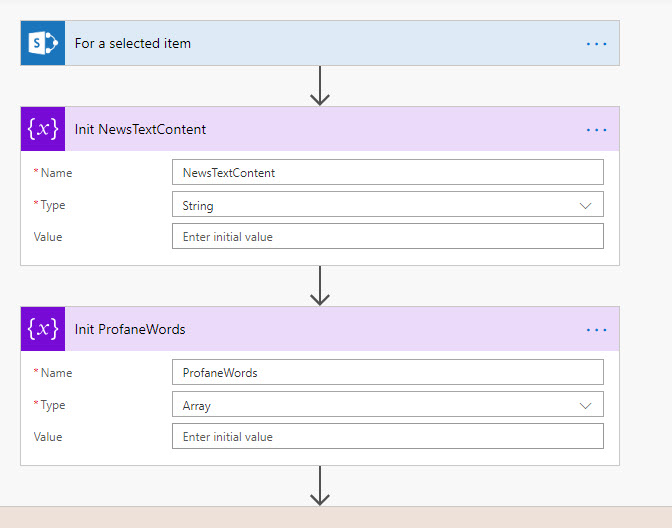
Task: Click the Value field in Init ProfaneWords
Action: 387,437
